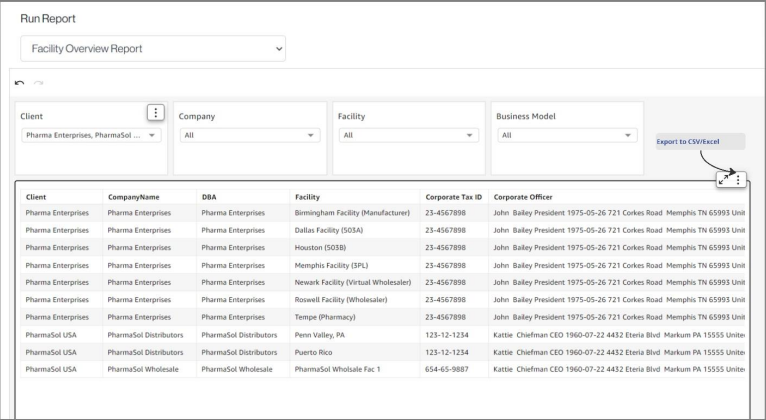Click the undo arrow icon
Image resolution: width=766 pixels, height=420 pixels.
[x=19, y=84]
